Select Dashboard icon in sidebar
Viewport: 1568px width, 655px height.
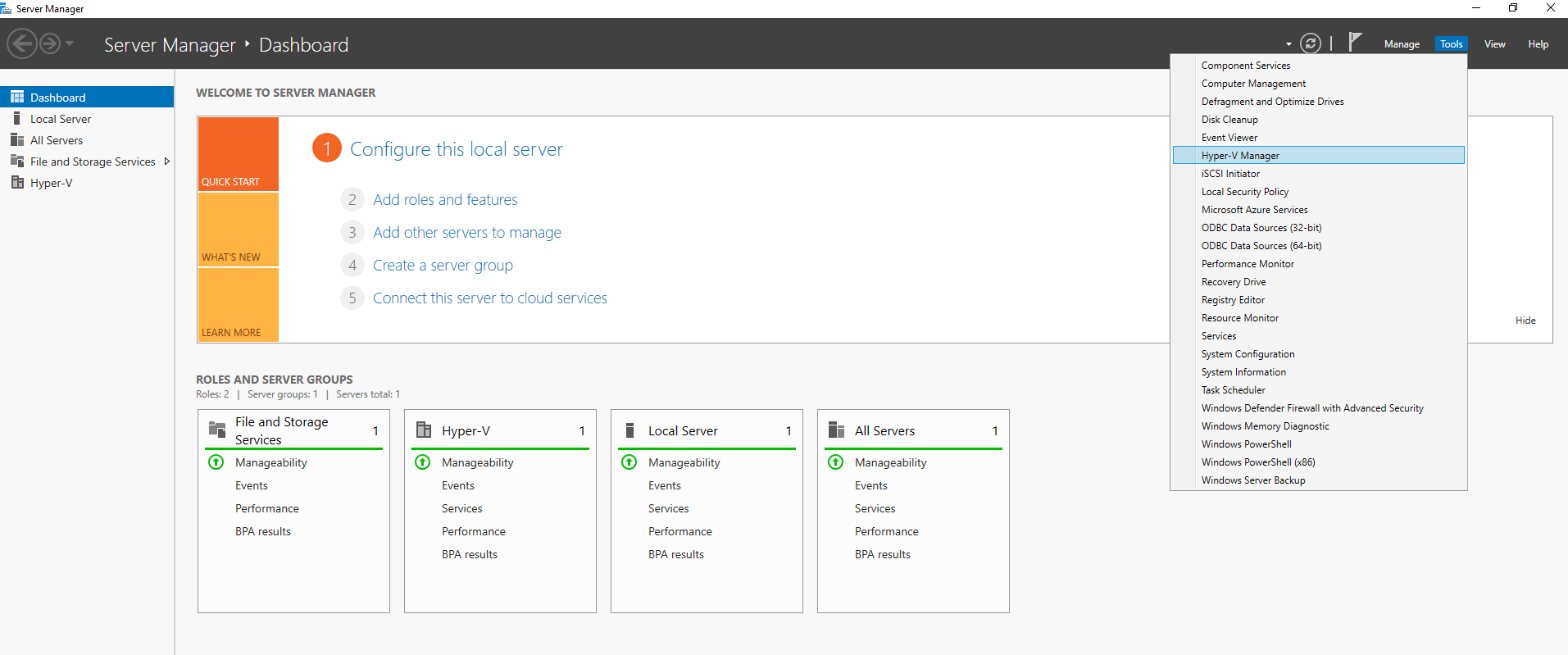(x=17, y=97)
